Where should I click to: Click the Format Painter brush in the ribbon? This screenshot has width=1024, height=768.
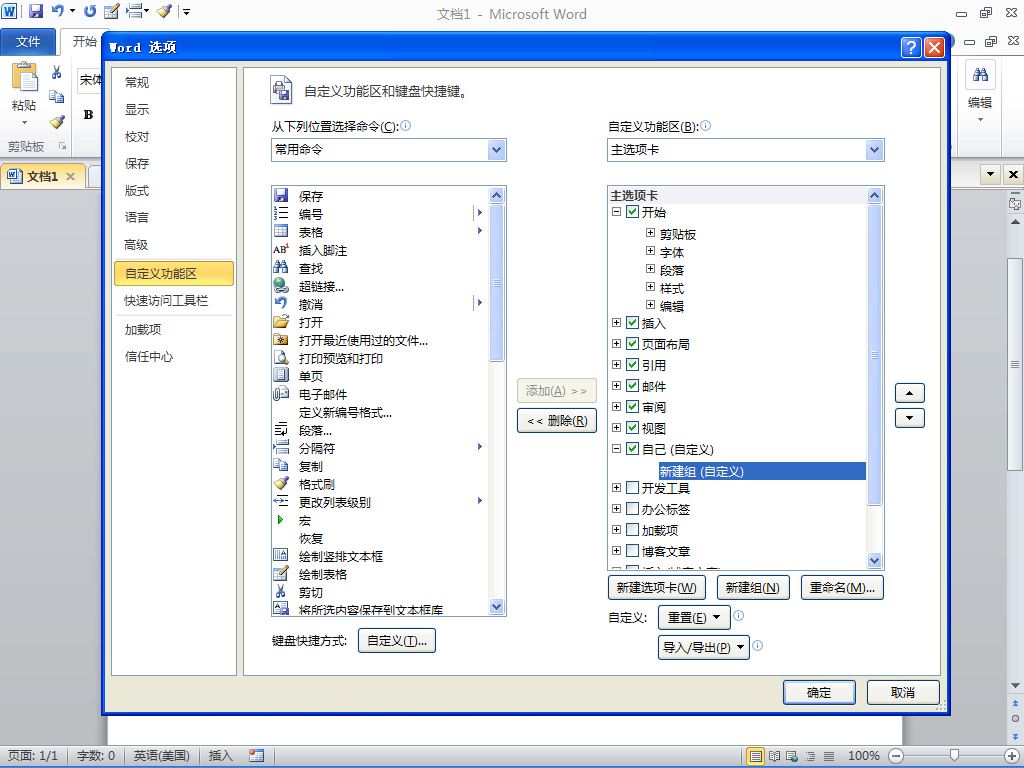57,121
